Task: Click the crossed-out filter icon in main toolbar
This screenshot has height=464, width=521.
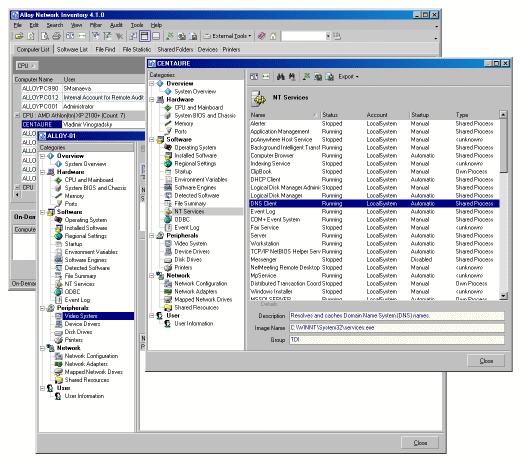Action: tap(119, 36)
